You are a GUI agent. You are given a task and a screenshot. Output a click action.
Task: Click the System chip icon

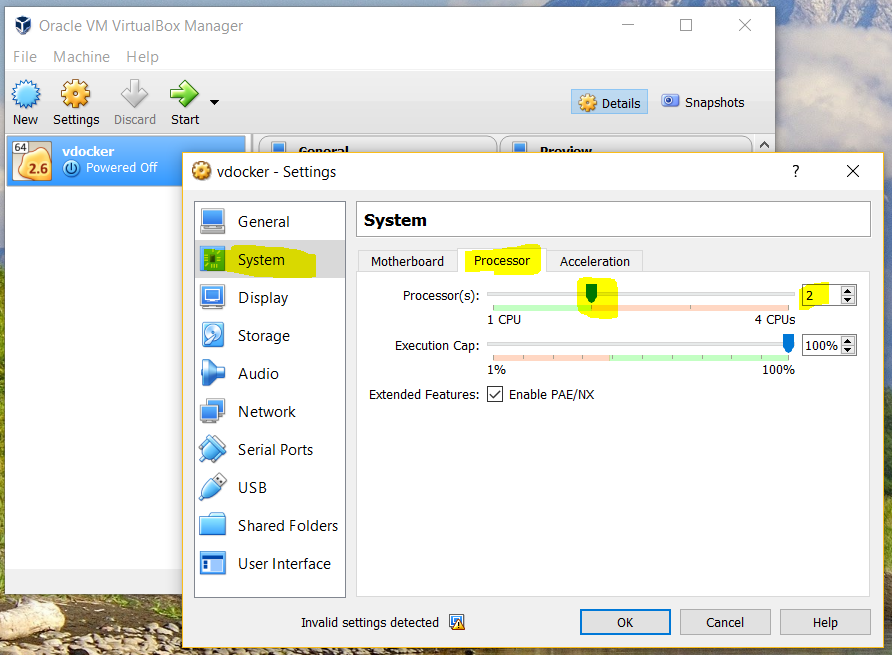(213, 259)
